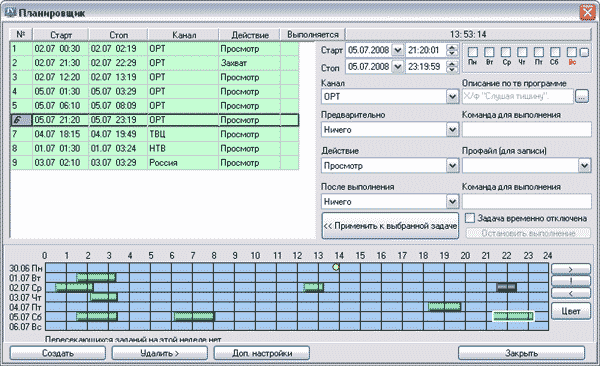Select the 18-19h block on 04.07 Пт
Screen dimensions: 600x366
(x=444, y=306)
